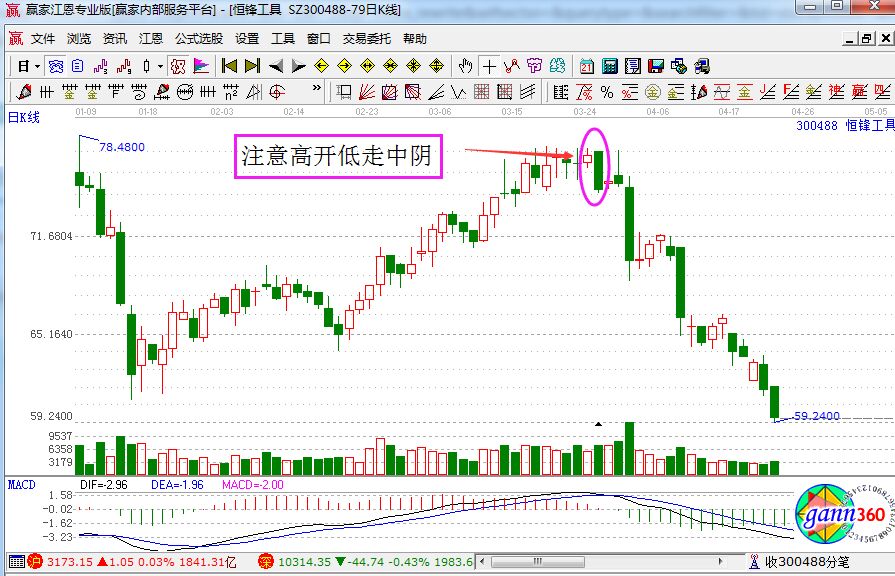Expand the 日 period dropdown arrow
The width and height of the screenshot is (895, 576).
[37, 66]
